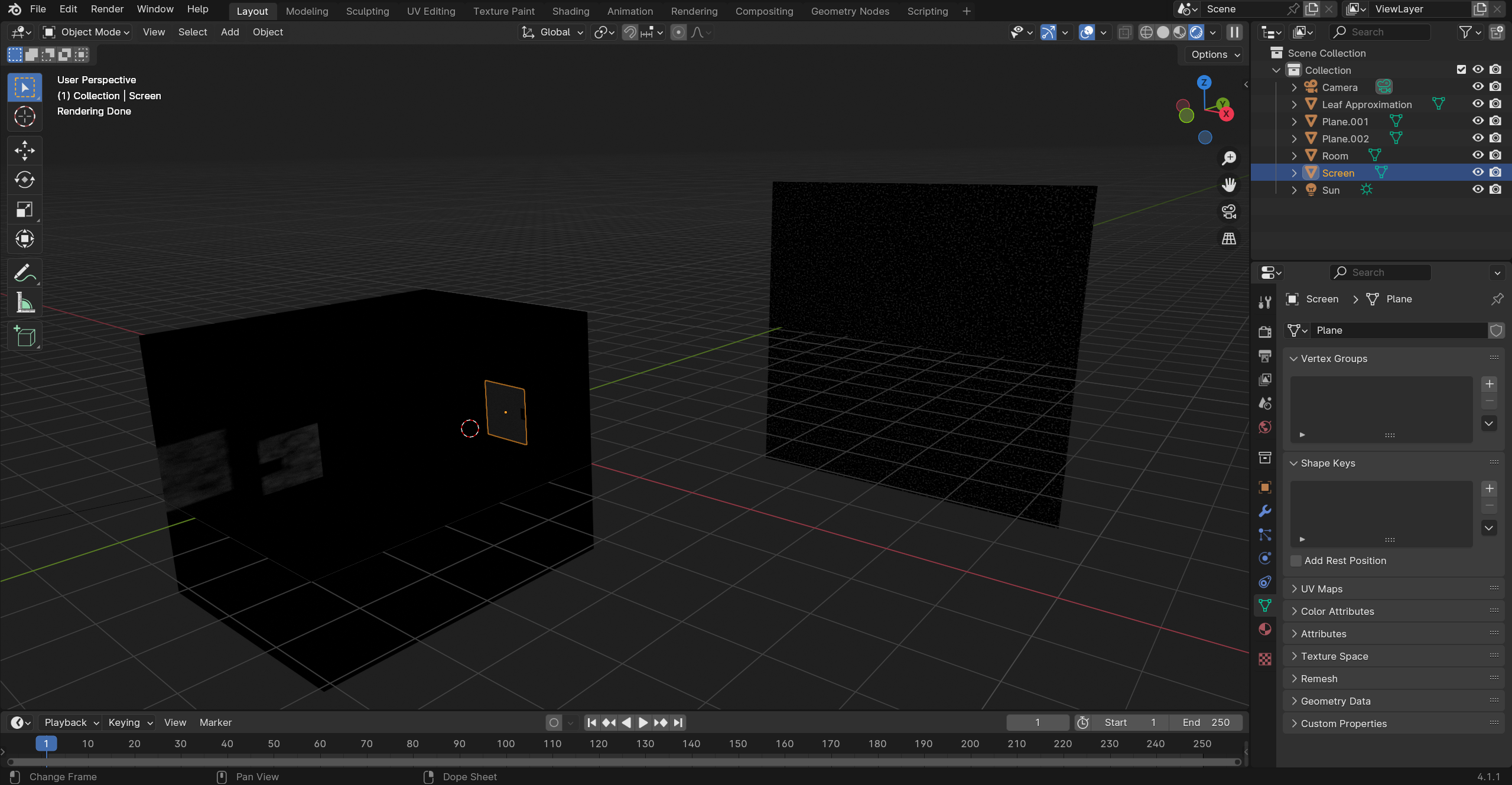This screenshot has width=1512, height=785.
Task: Uncheck the Collection exclude checkbox
Action: tap(1461, 70)
